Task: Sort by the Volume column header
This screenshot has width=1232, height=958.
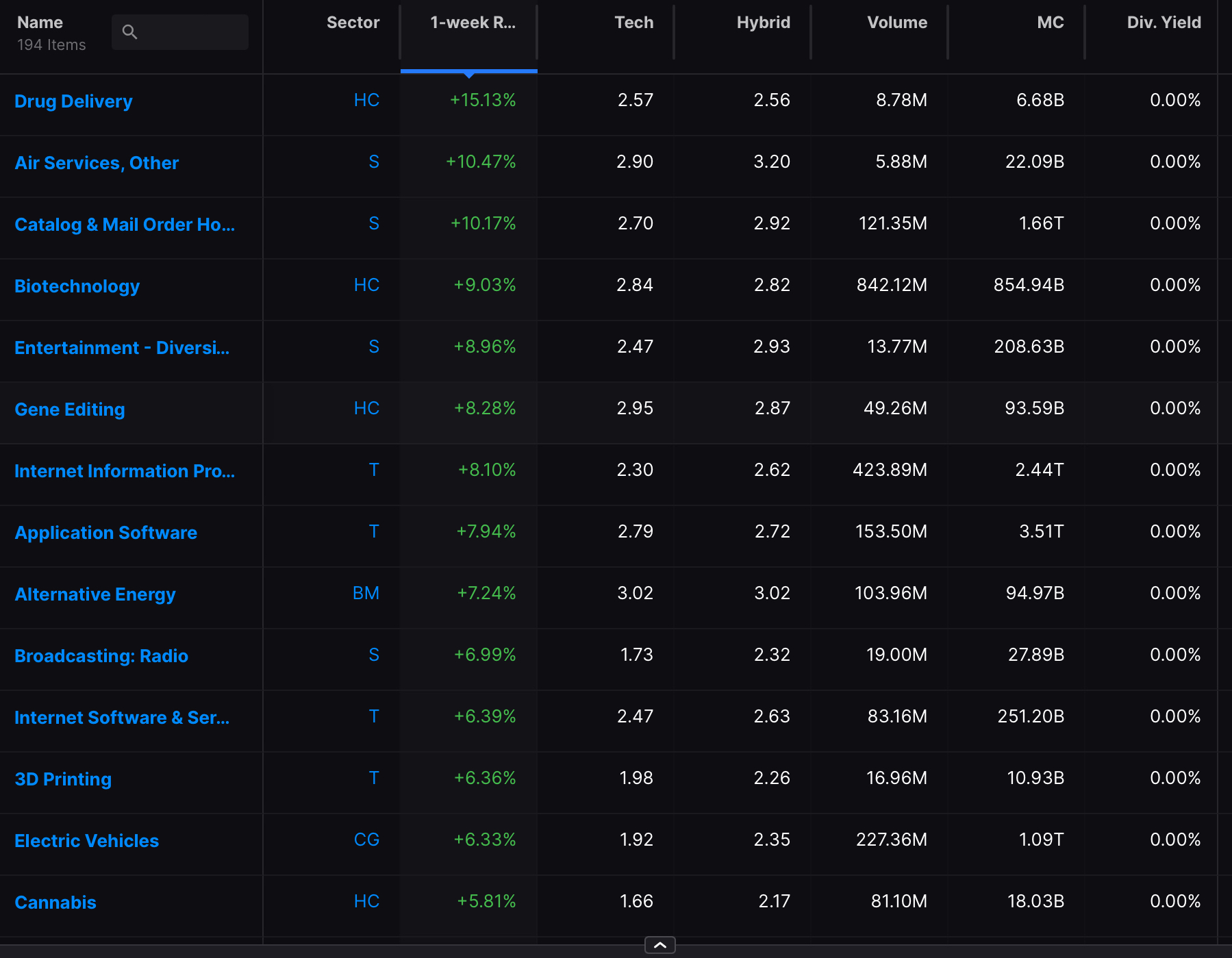Action: [897, 23]
